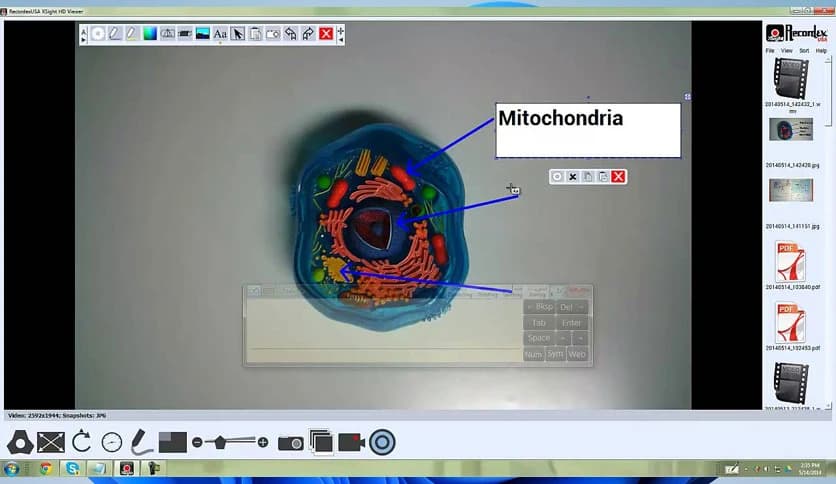Click the Recordex app taskbar icon
The width and height of the screenshot is (836, 484).
point(126,469)
